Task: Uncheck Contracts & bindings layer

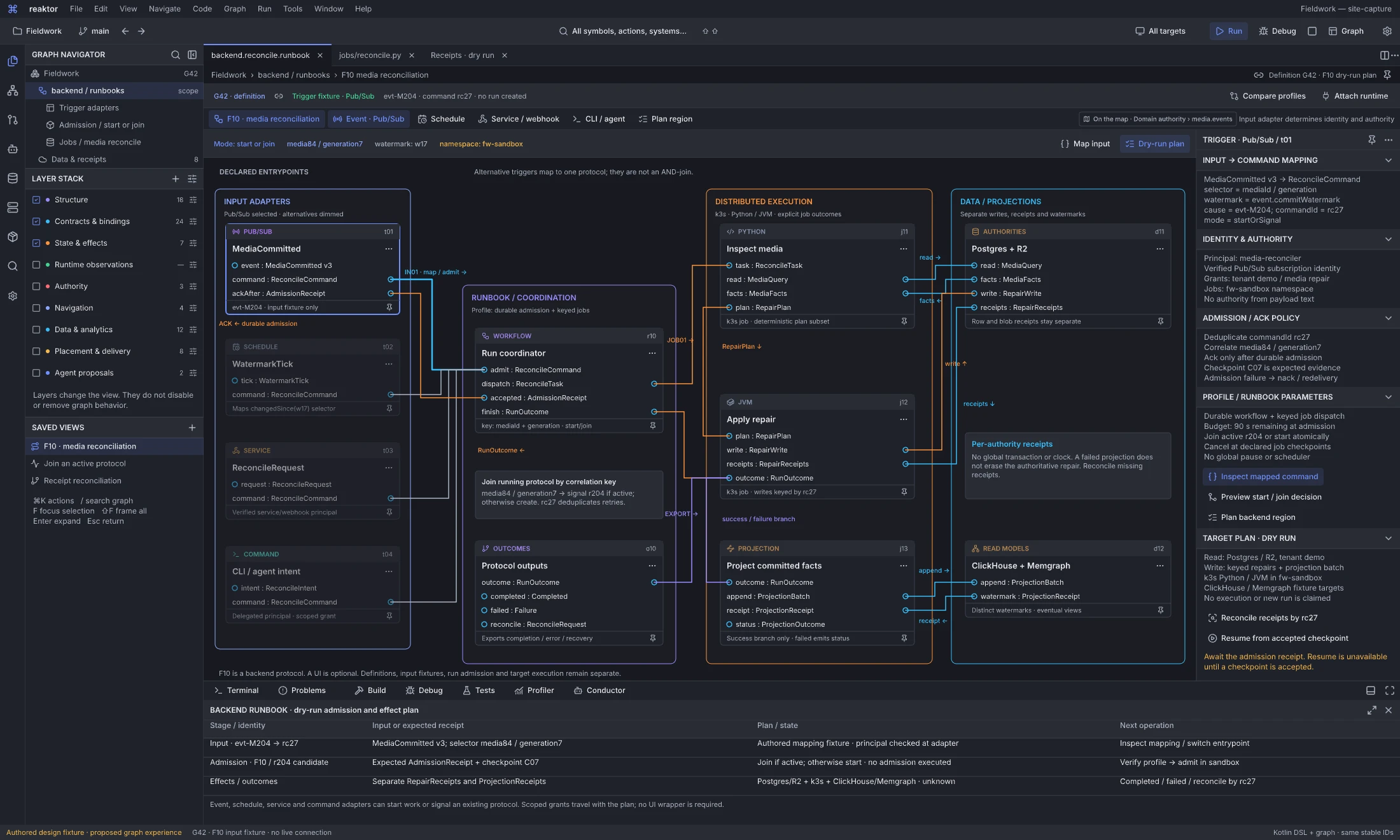Action: pyautogui.click(x=36, y=221)
